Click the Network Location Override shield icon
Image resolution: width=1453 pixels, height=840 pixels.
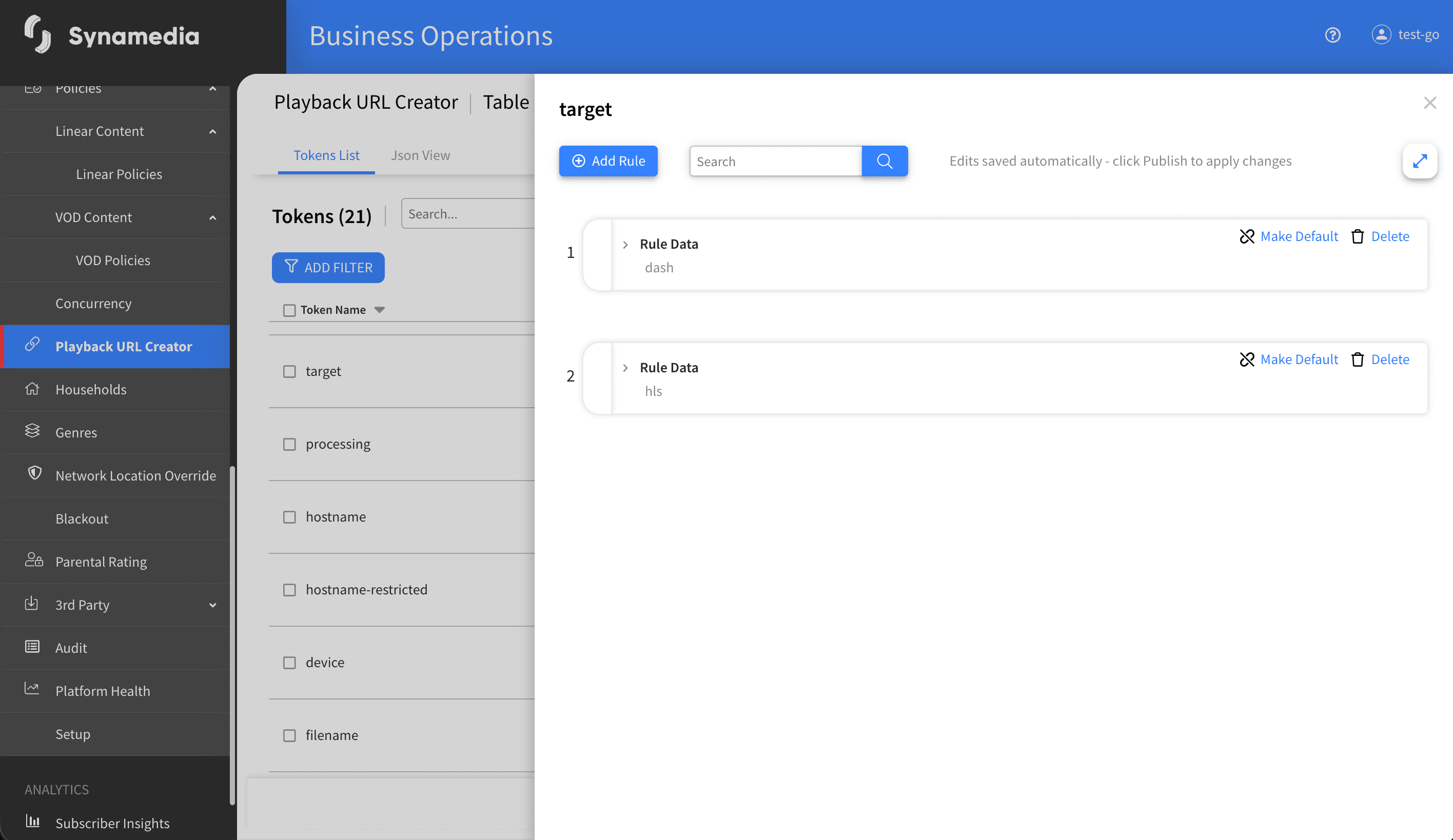coord(34,473)
